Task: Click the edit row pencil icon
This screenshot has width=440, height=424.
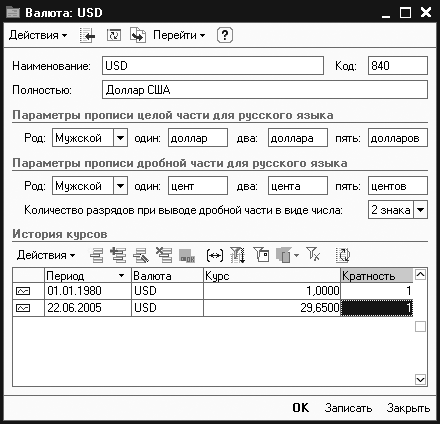Action: coord(141,256)
